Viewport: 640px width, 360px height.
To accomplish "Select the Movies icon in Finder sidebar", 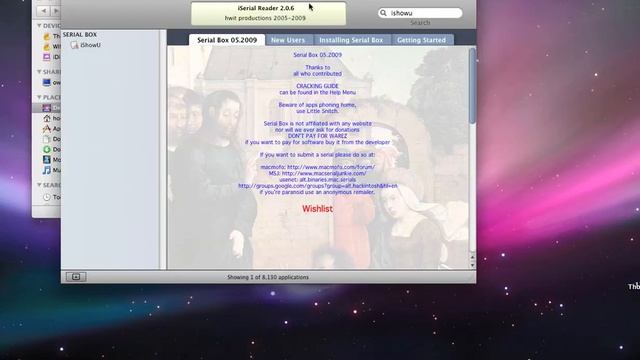I will click(47, 160).
